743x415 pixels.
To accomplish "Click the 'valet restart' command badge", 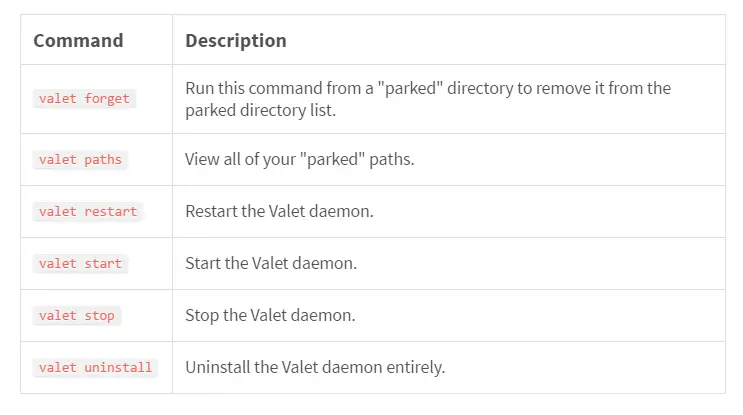I will coord(88,212).
